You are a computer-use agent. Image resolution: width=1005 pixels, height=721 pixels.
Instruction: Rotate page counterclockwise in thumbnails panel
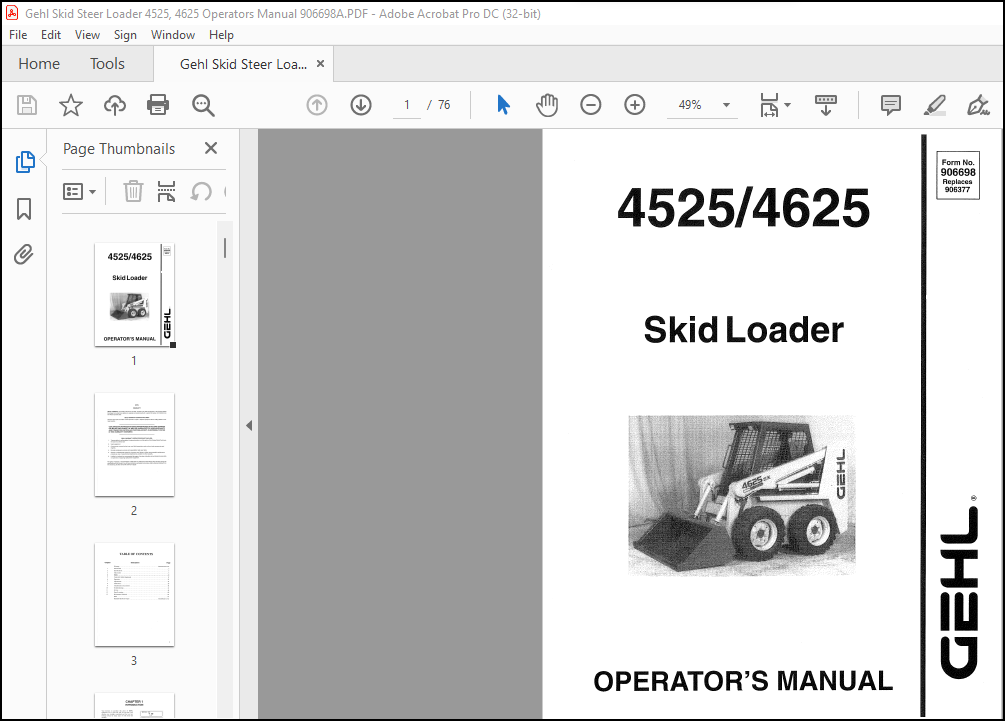(201, 191)
